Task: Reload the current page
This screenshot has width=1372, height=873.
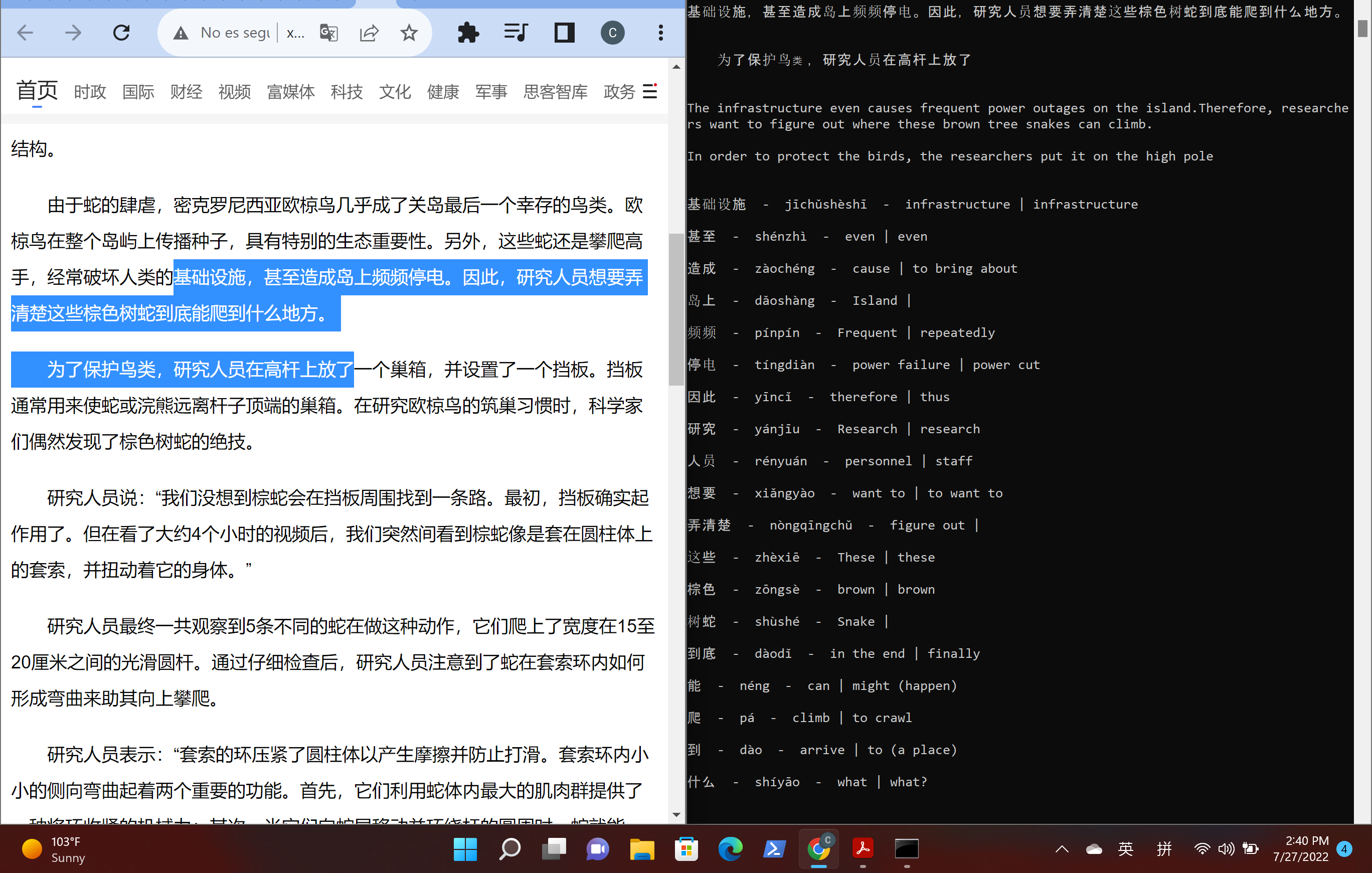Action: (x=121, y=33)
